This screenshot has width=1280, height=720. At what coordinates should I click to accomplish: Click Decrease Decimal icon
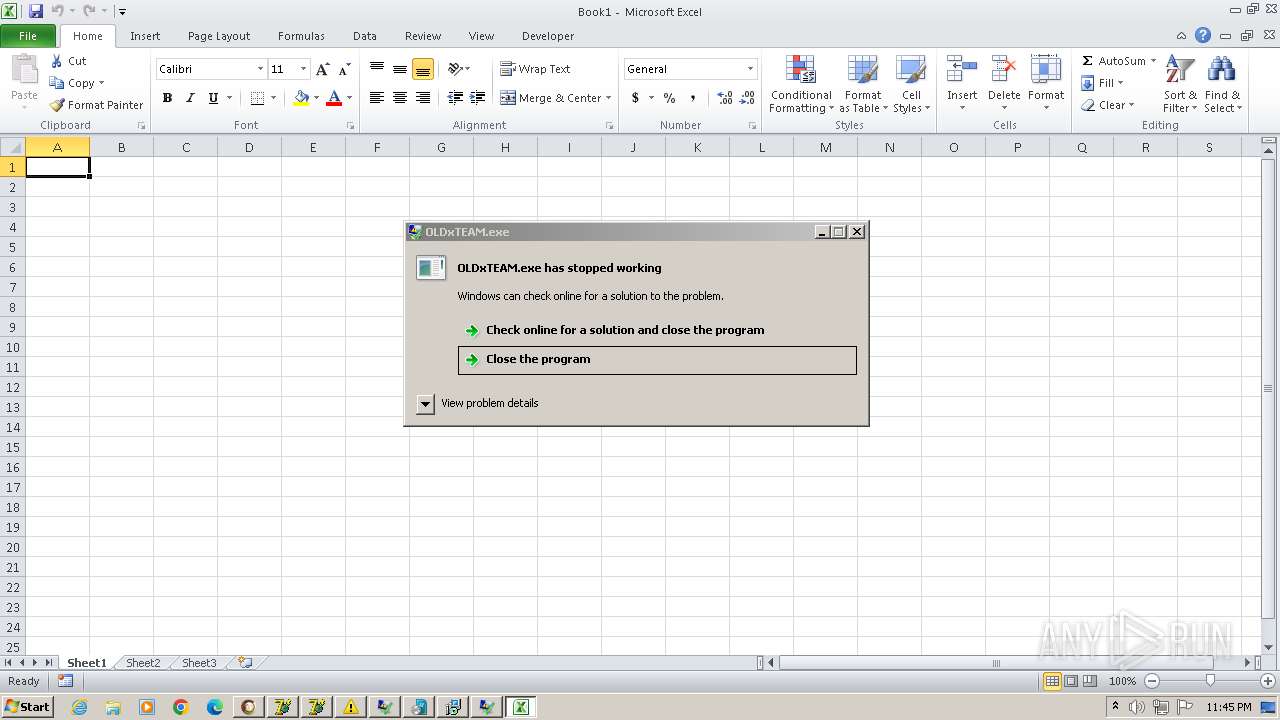748,98
